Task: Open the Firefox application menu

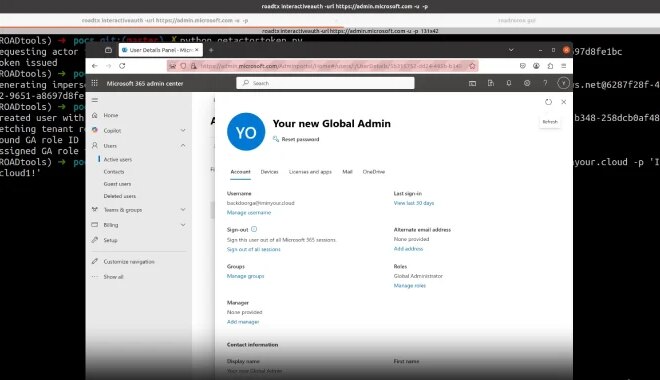Action: 564,66
